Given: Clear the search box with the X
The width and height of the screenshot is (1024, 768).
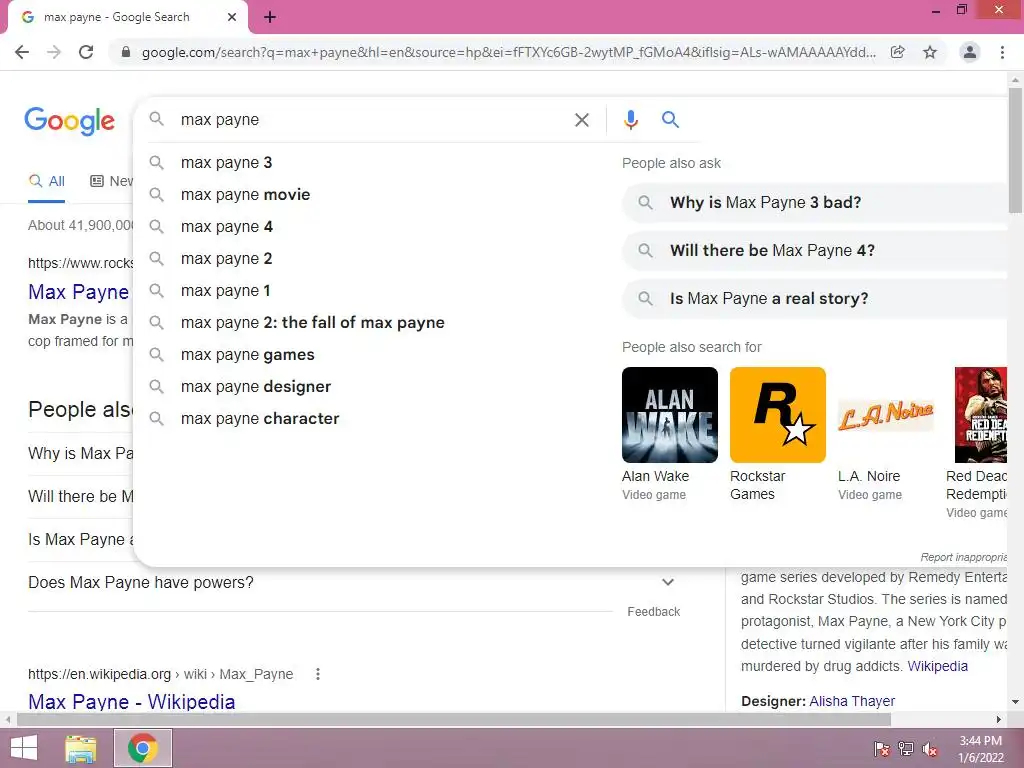Looking at the screenshot, I should (x=581, y=120).
